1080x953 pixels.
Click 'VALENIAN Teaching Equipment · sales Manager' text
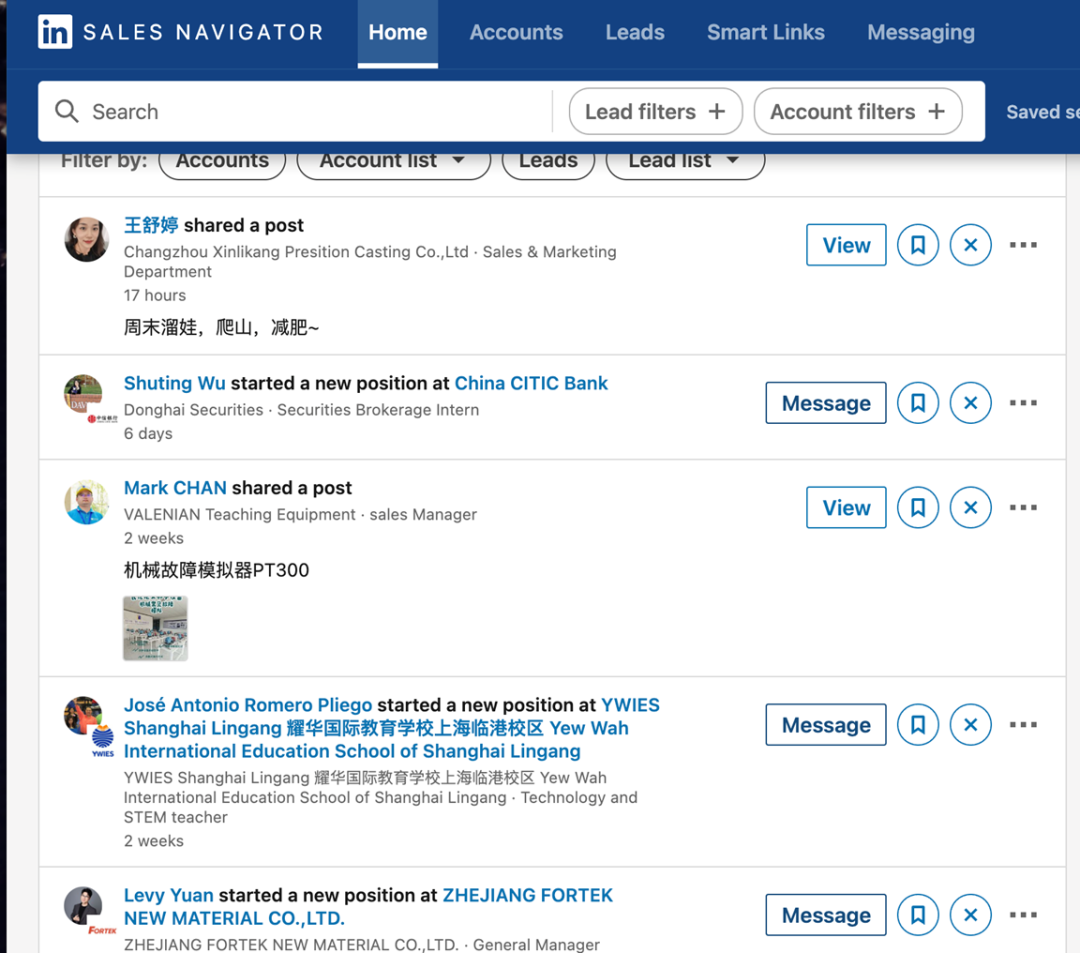tap(300, 514)
